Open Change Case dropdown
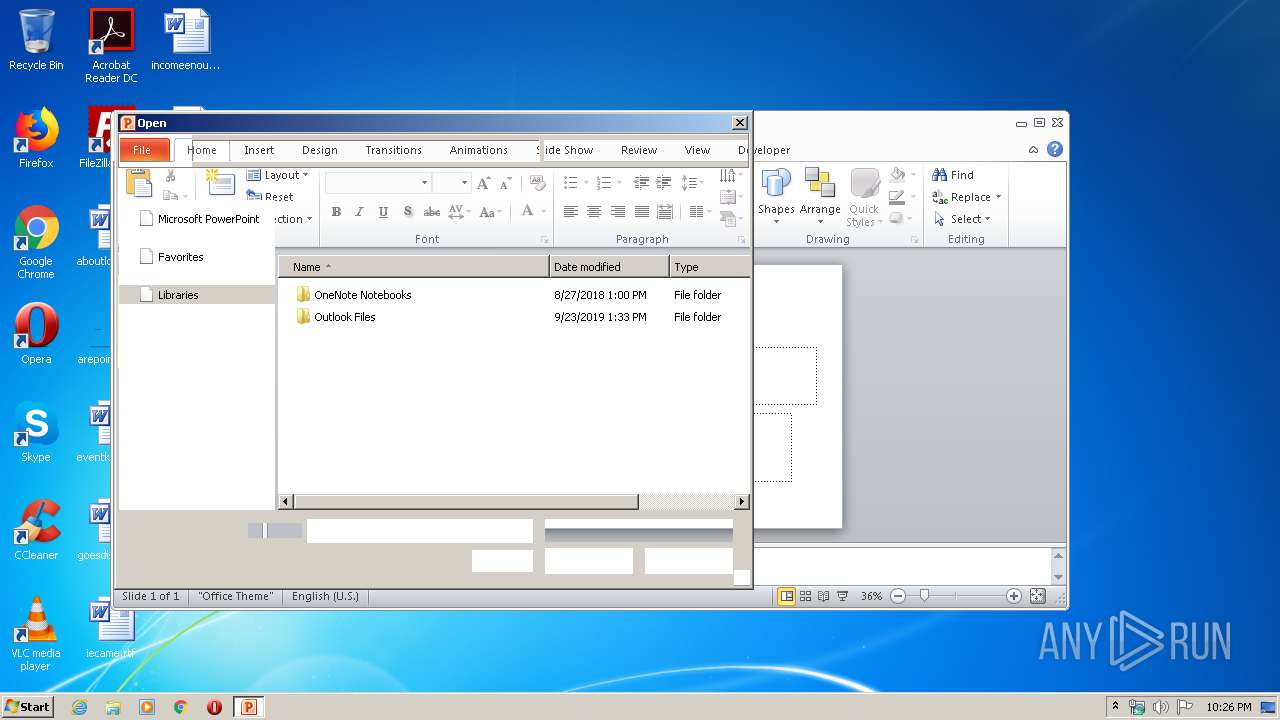 coord(490,212)
